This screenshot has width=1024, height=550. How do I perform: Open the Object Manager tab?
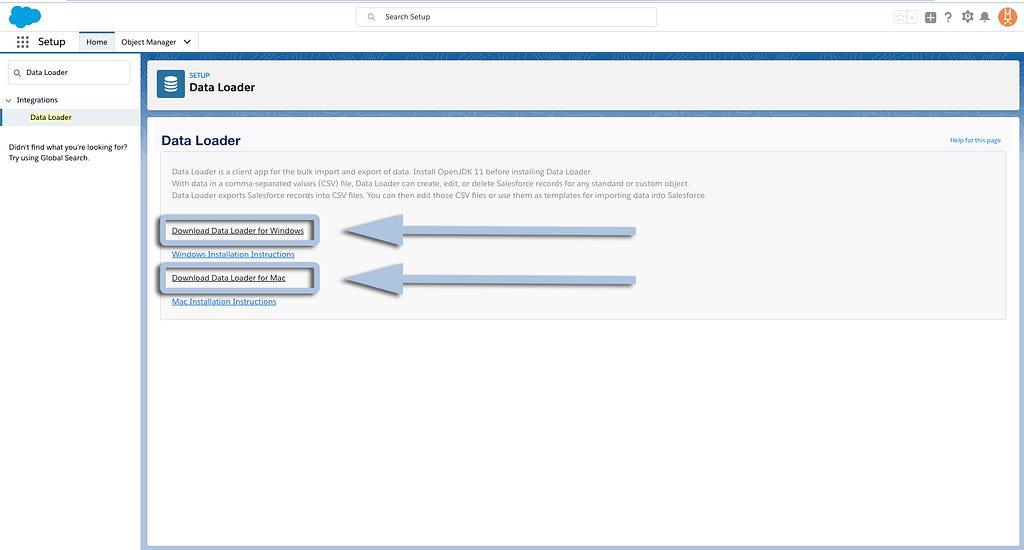(148, 42)
